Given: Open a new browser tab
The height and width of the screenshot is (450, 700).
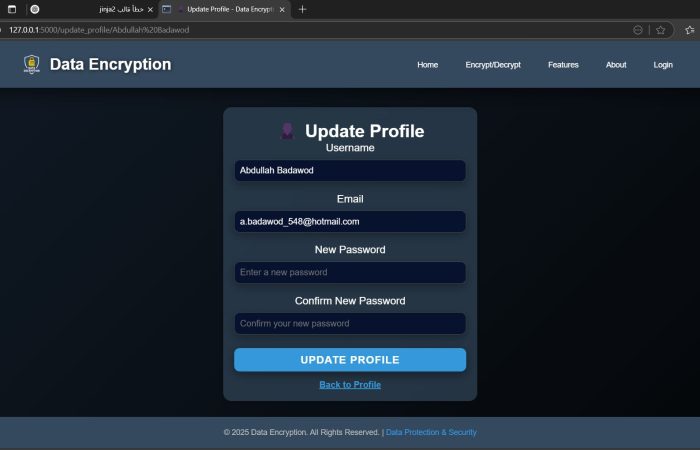Looking at the screenshot, I should 303,9.
